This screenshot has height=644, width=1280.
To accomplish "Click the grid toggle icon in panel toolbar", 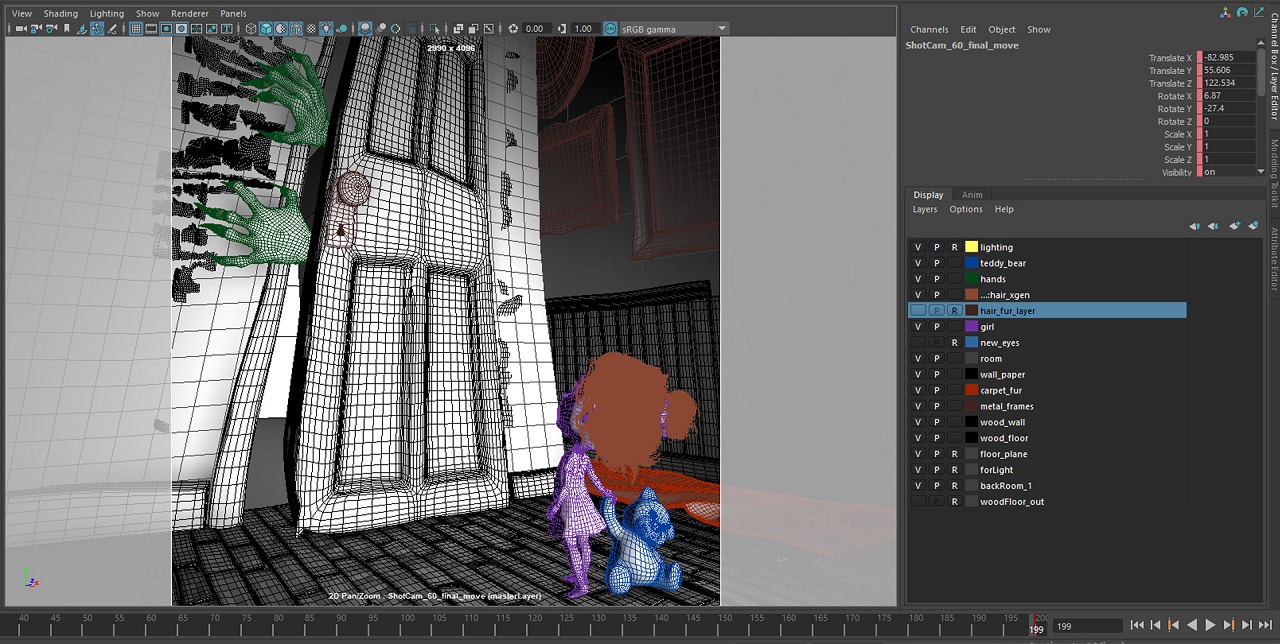I will click(x=135, y=29).
